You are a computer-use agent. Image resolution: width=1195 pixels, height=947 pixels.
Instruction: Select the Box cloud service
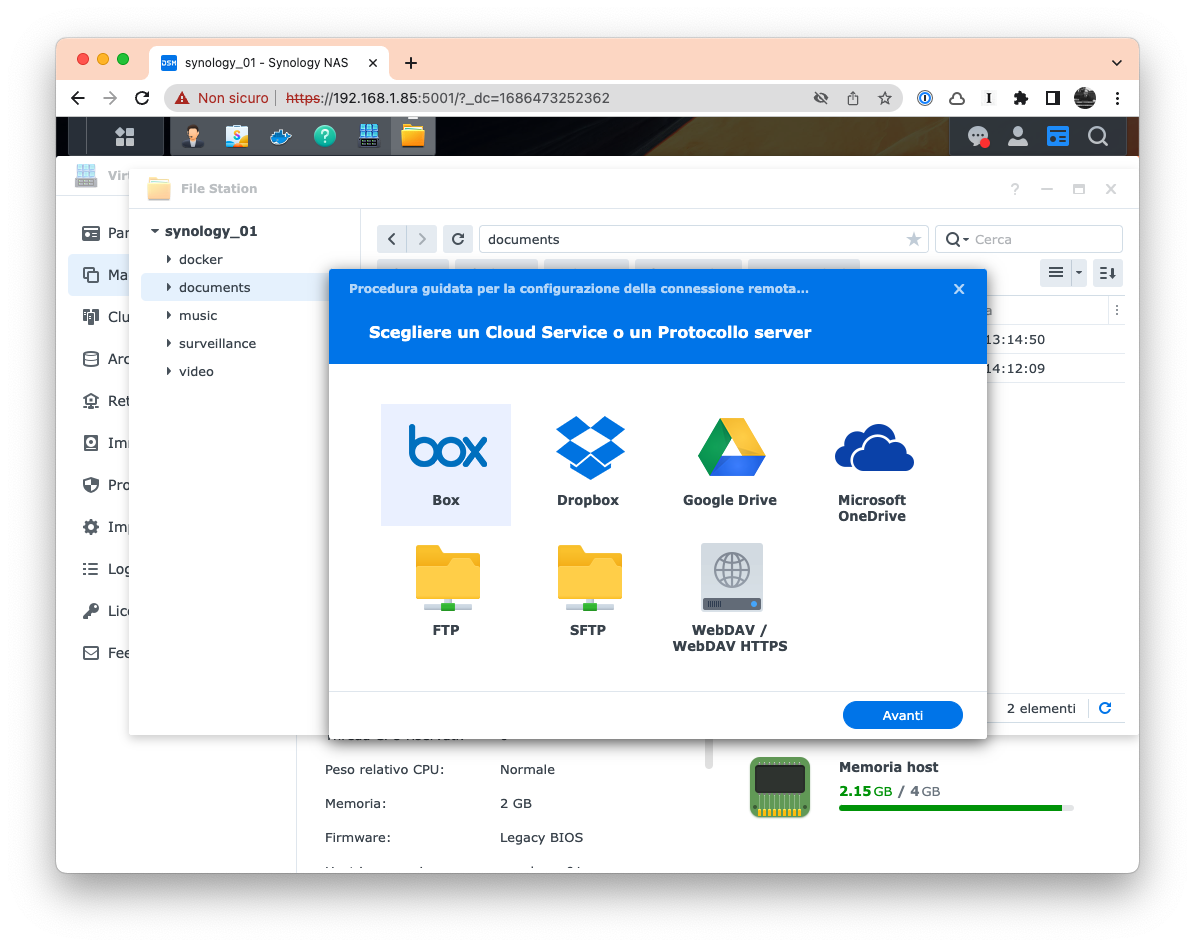(x=446, y=464)
